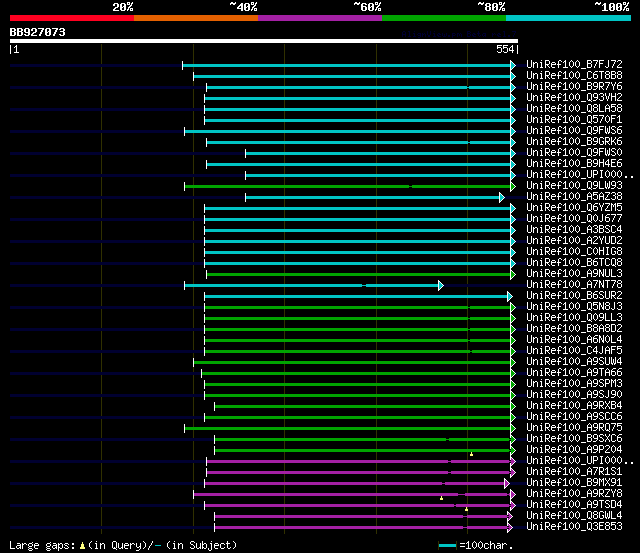
Task: Select the UniRef100_A3BSC4 label
Action: coord(574,230)
